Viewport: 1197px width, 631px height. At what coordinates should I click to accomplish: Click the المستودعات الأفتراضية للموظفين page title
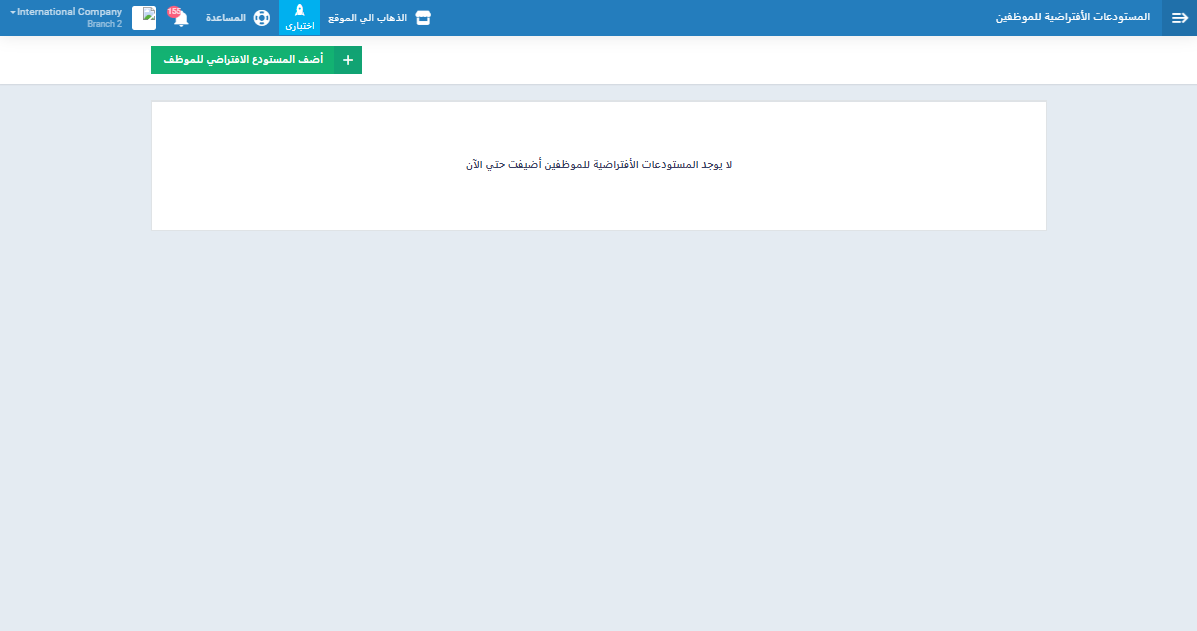[x=1073, y=18]
